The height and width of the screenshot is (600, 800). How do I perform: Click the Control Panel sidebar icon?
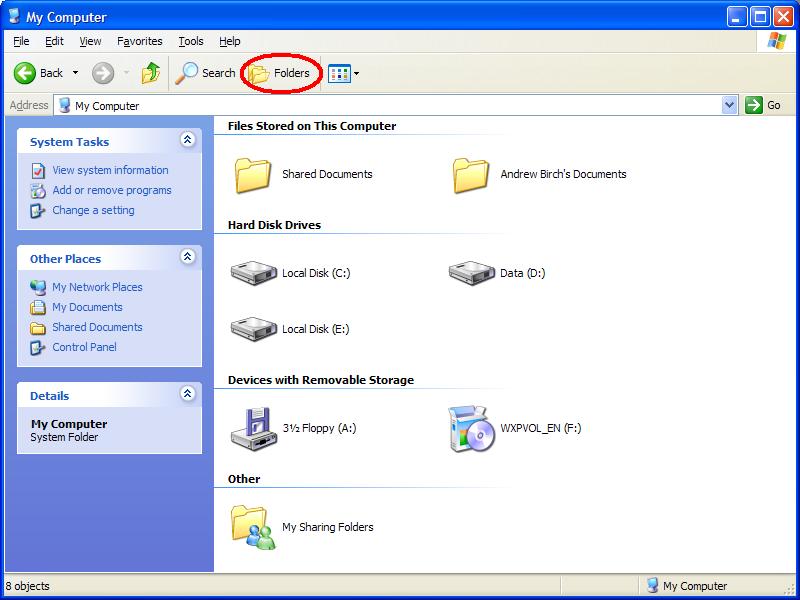click(x=38, y=347)
